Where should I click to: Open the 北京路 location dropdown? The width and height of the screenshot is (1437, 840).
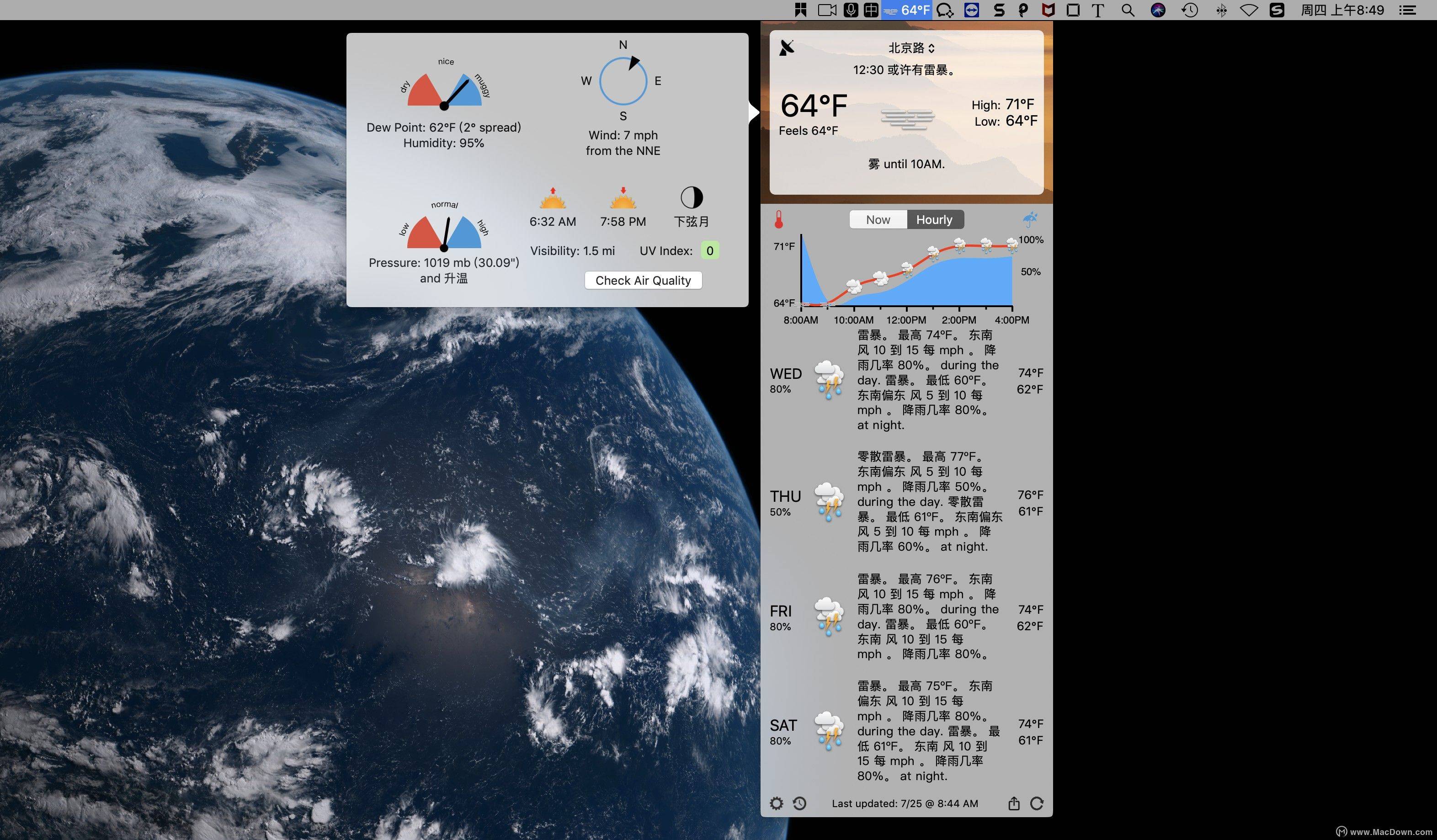911,48
